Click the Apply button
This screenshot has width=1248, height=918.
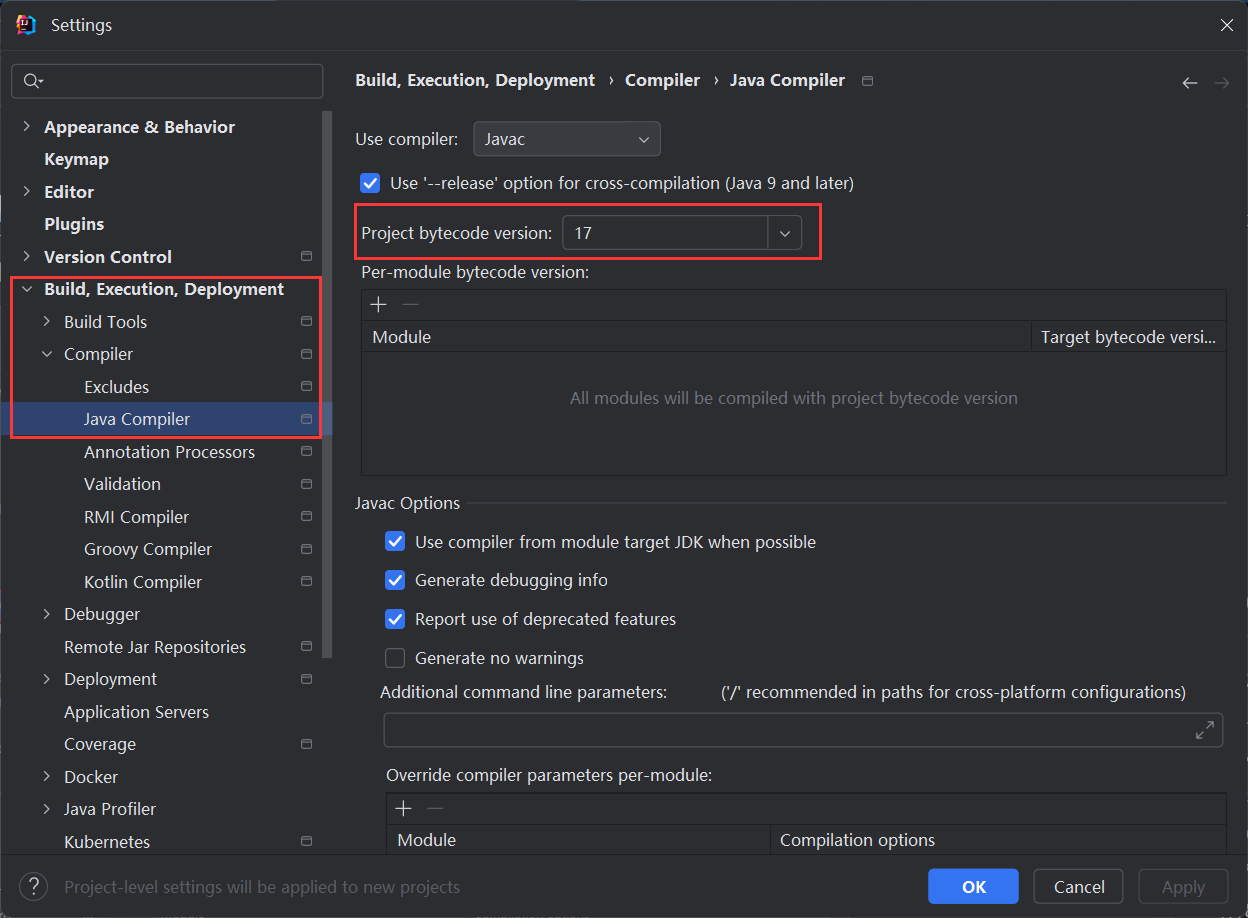click(1183, 886)
